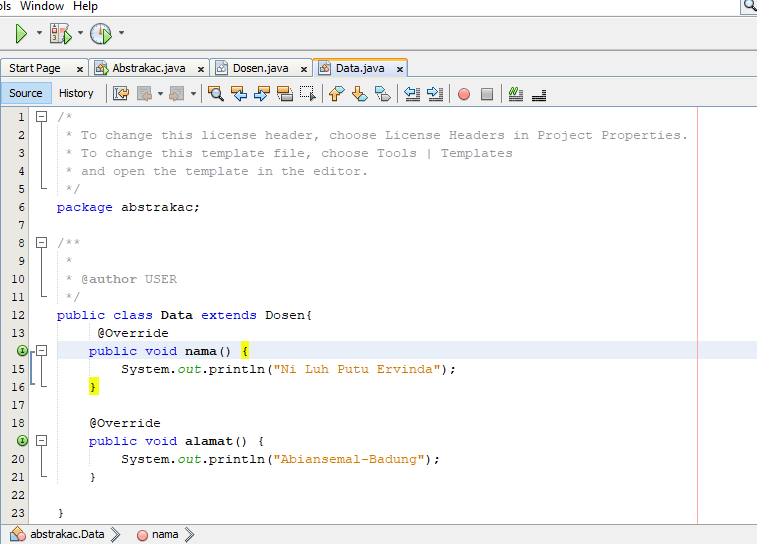Screen dimensions: 757x544
Task: Close the Abstrakac.java tab
Action: tap(200, 69)
